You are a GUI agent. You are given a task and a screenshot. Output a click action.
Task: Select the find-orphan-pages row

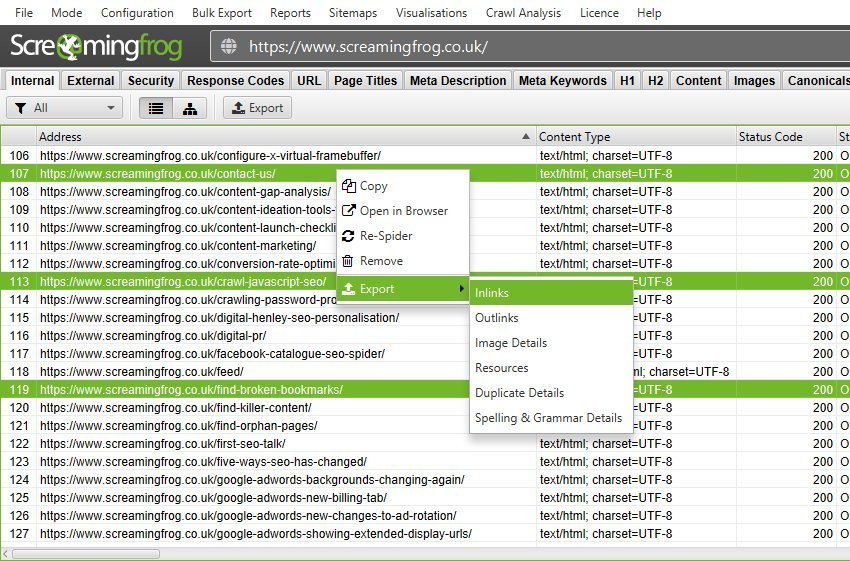click(179, 426)
